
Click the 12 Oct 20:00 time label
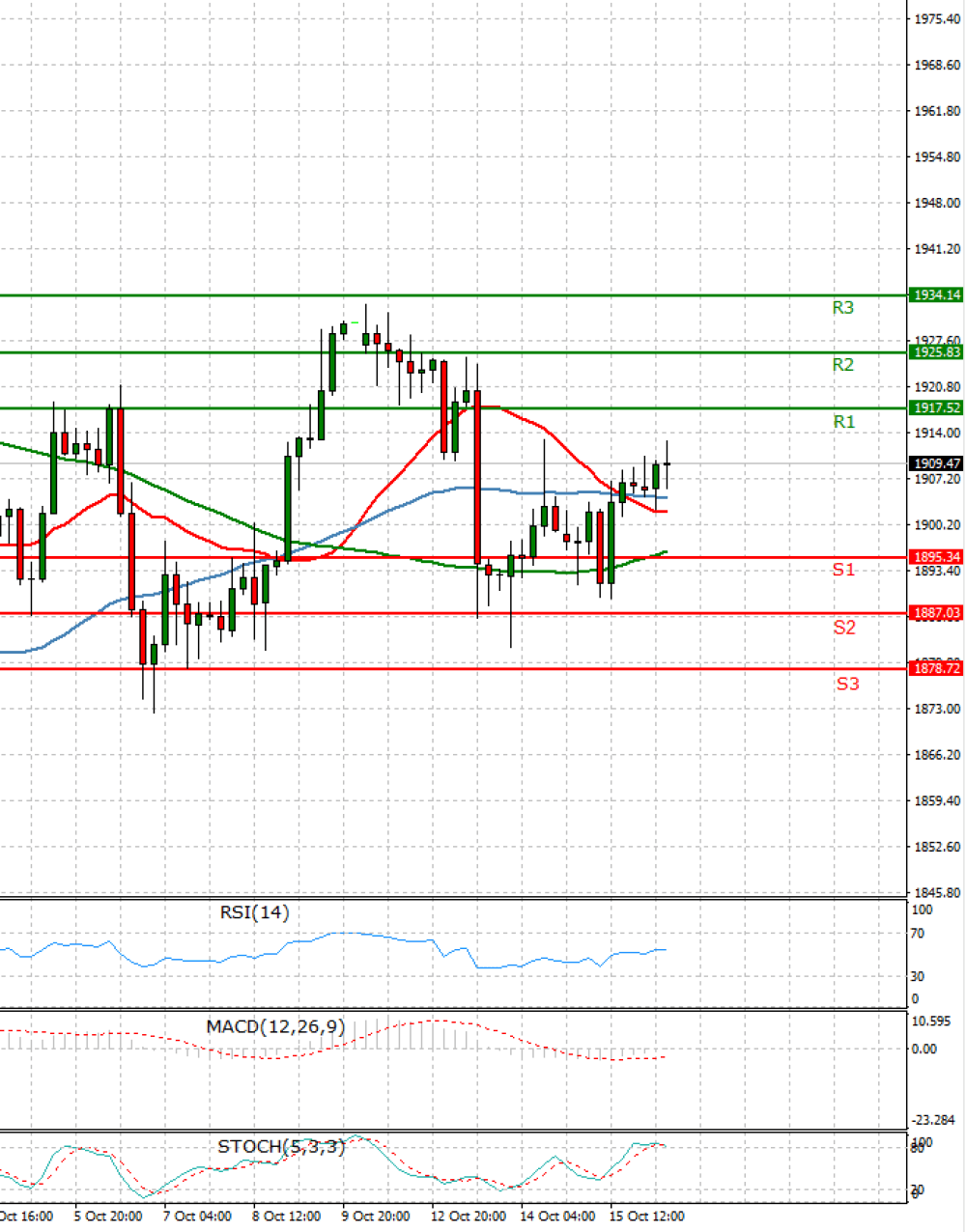(469, 1217)
